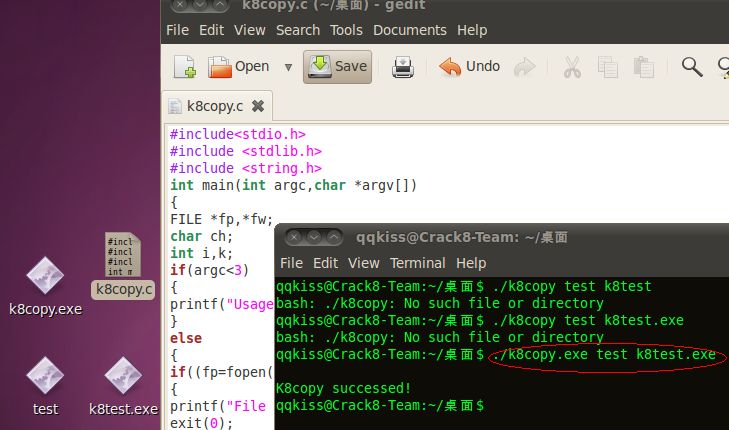Click the terminal title 'qqkiss@Crack8-Team'

437,238
